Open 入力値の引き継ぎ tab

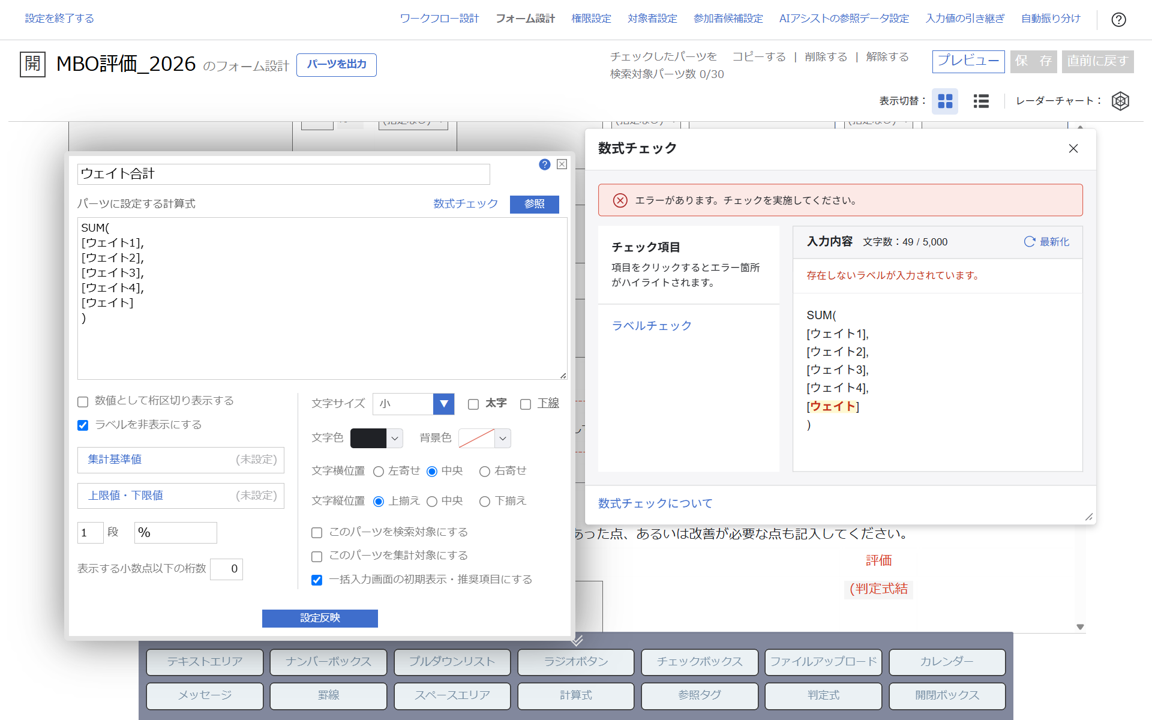965,18
